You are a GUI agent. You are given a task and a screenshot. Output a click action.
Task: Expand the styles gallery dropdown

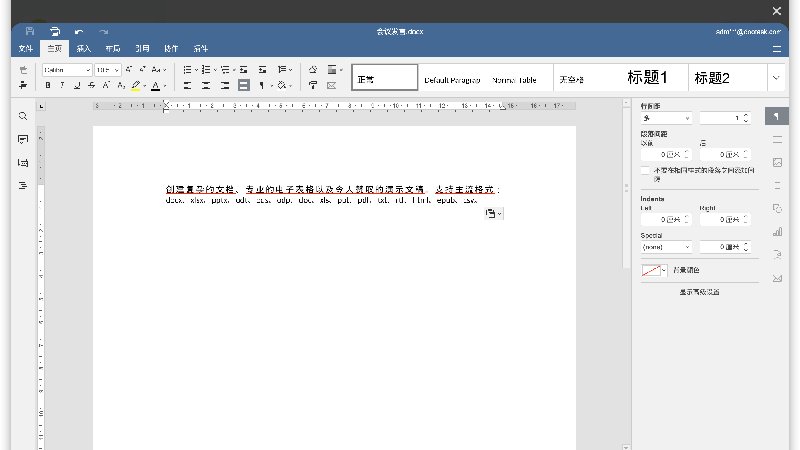[776, 78]
